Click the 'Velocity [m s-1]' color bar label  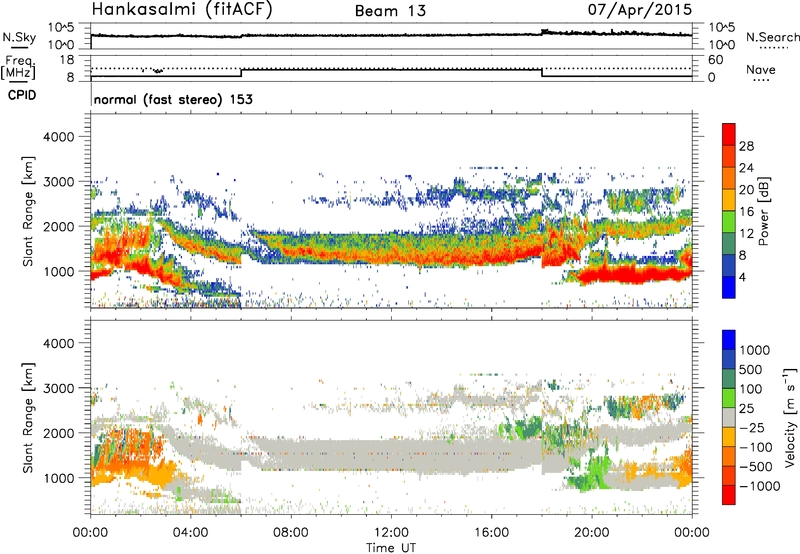coord(790,417)
